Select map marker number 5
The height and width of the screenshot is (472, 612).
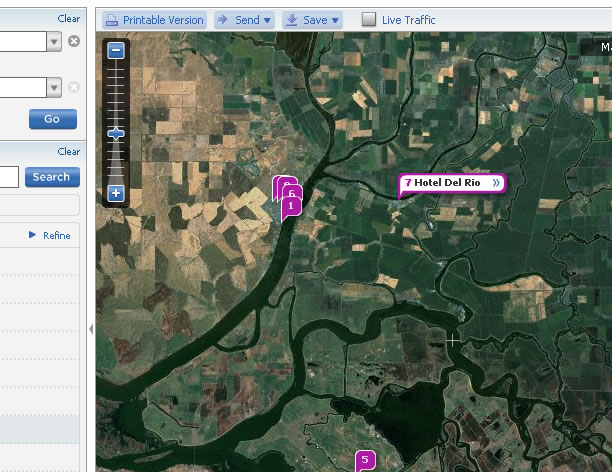[x=365, y=460]
